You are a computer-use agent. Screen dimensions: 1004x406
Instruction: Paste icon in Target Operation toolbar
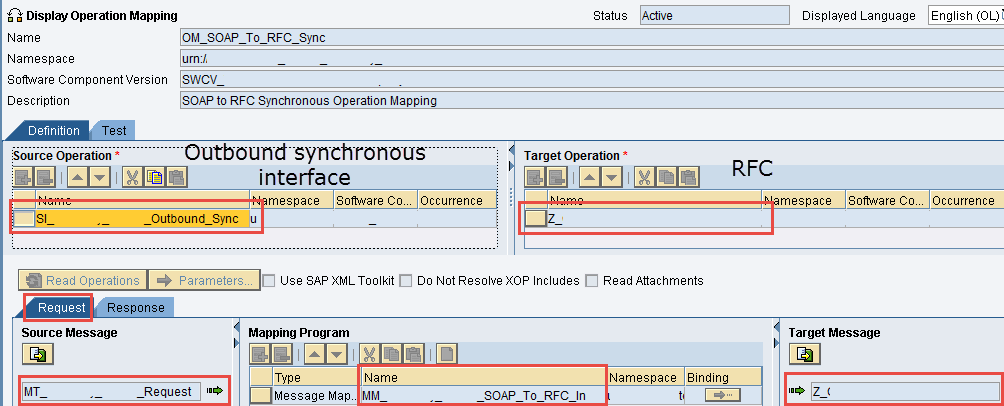tap(687, 177)
